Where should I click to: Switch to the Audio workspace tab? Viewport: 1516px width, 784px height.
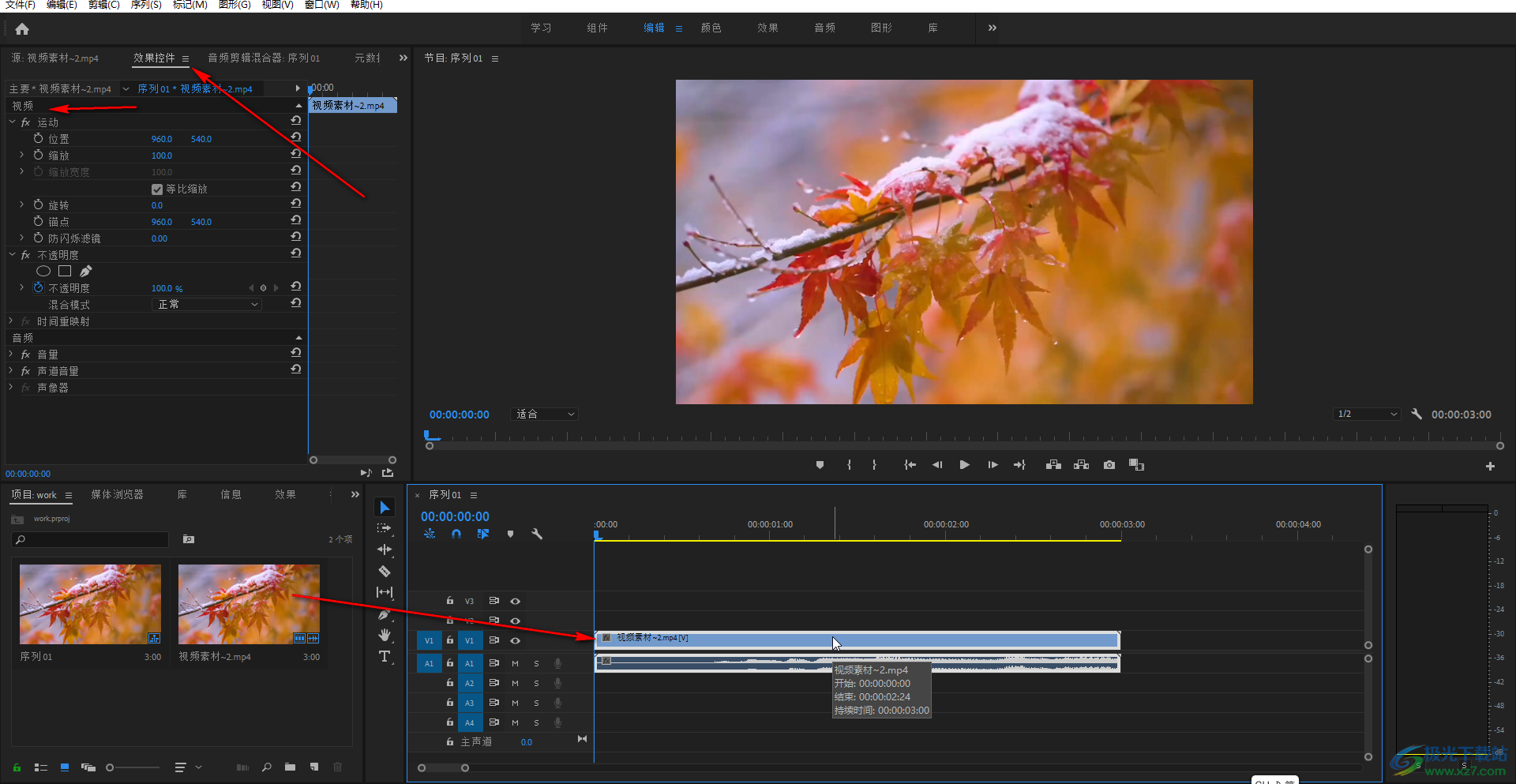click(x=824, y=28)
